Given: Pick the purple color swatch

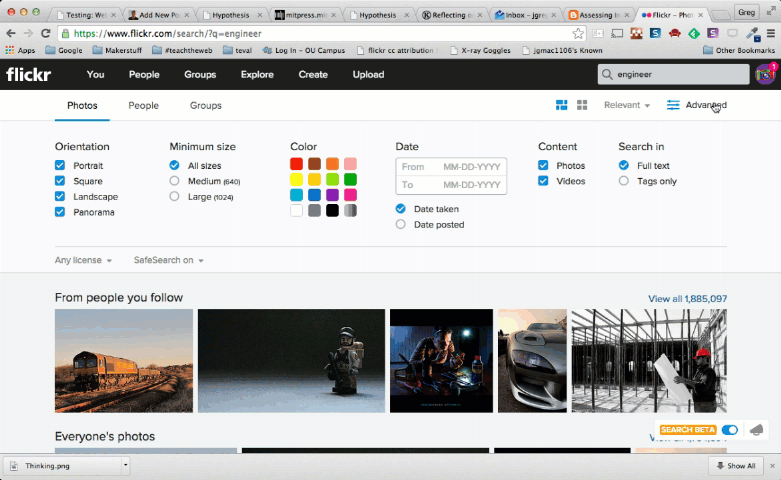Looking at the screenshot, I should (332, 195).
